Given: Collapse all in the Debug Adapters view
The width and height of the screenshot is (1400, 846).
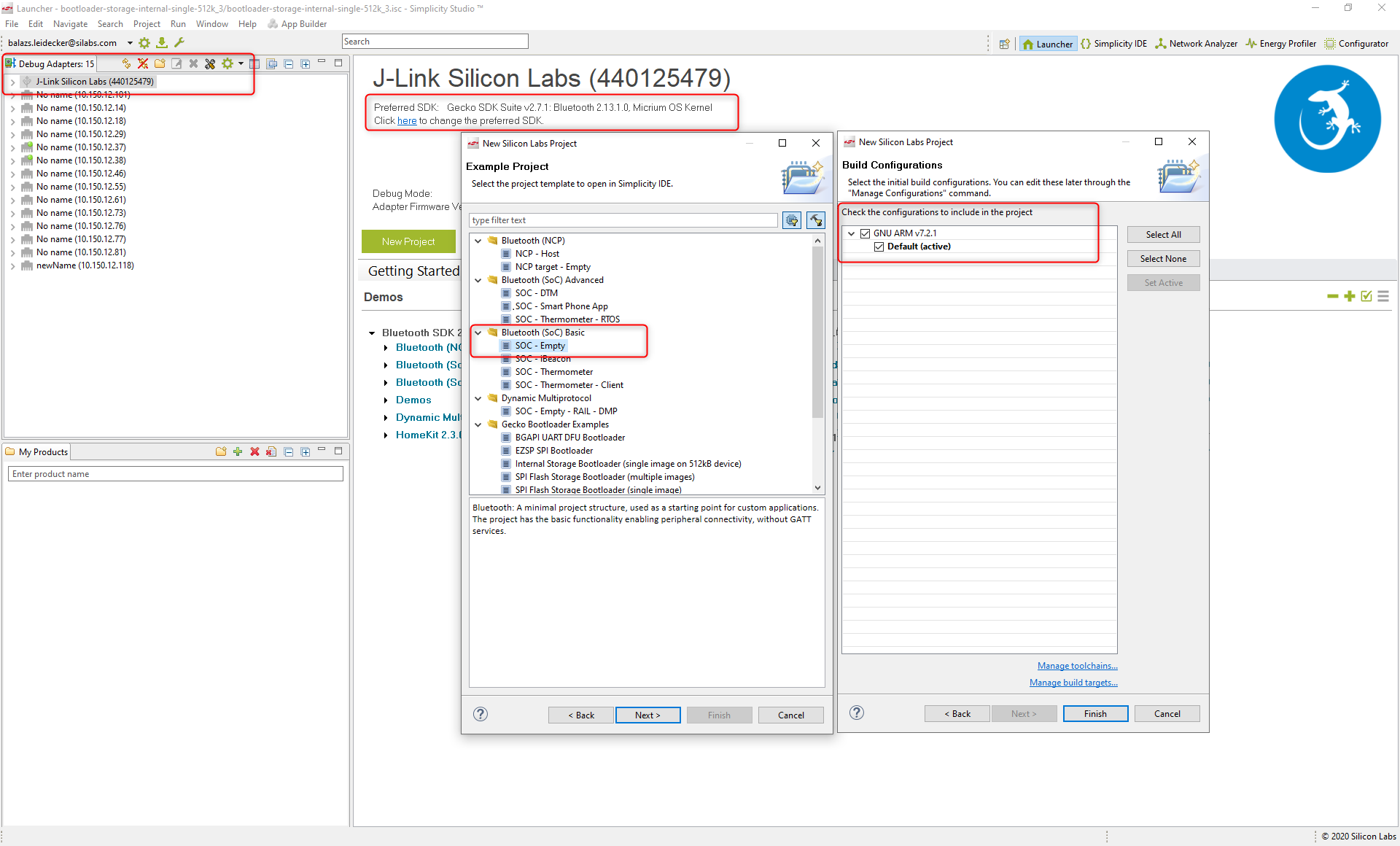Looking at the screenshot, I should (x=289, y=63).
